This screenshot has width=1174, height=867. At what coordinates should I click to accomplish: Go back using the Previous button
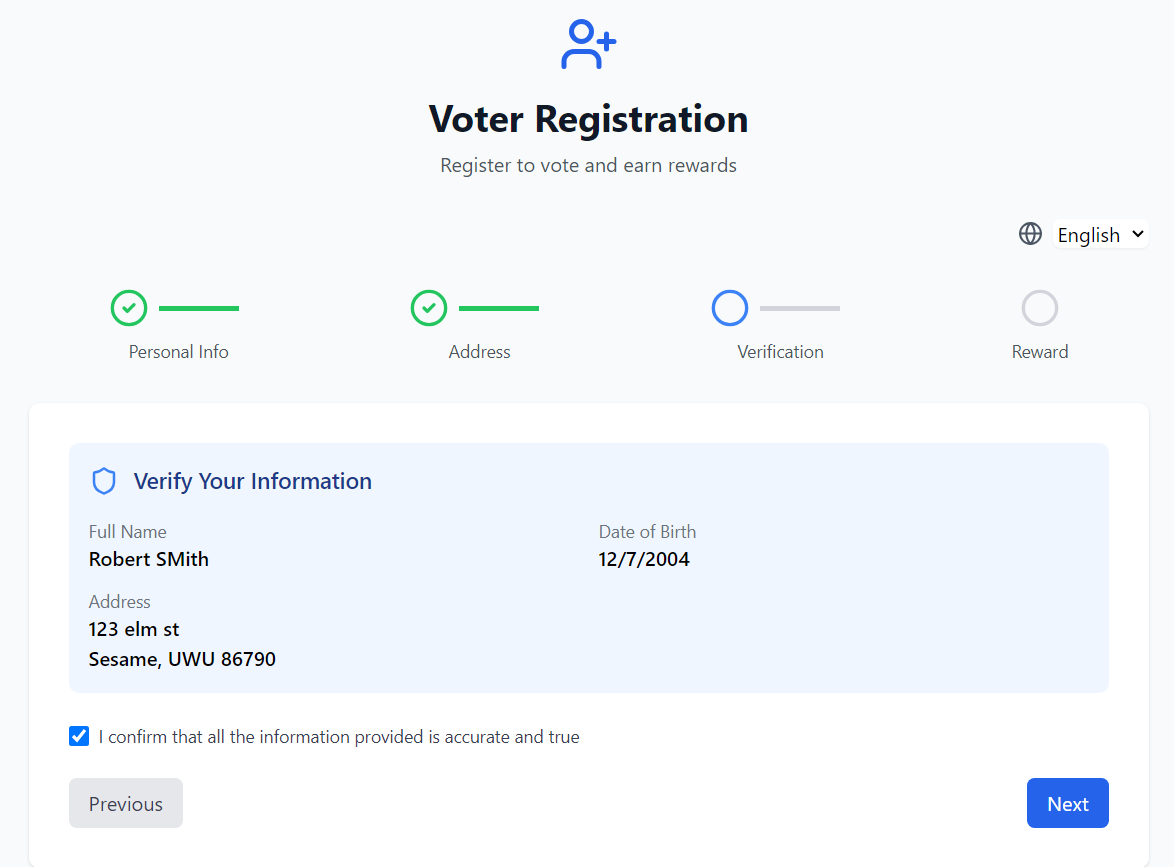pyautogui.click(x=125, y=803)
